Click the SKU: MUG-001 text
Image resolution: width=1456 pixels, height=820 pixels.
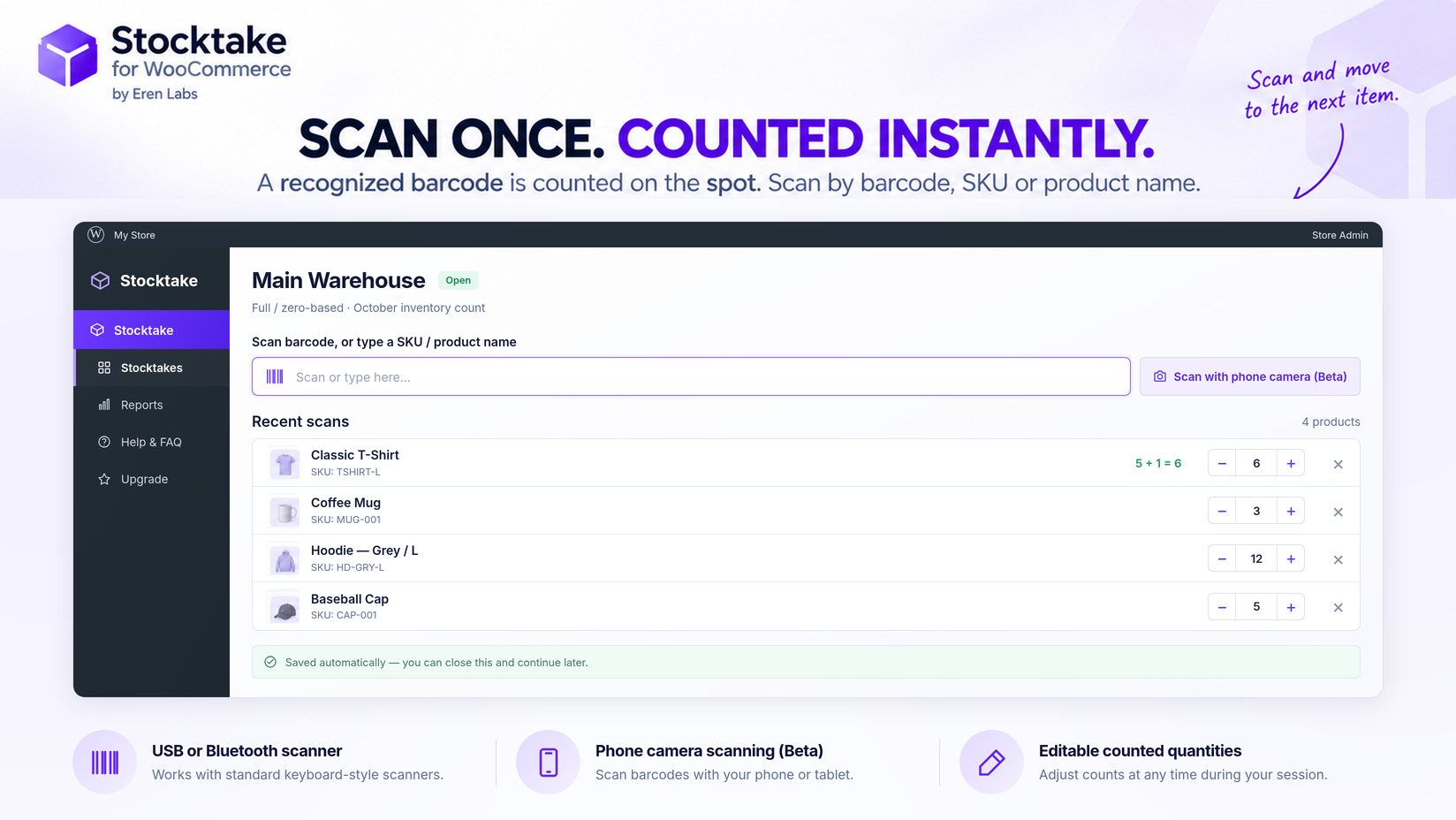(x=345, y=520)
